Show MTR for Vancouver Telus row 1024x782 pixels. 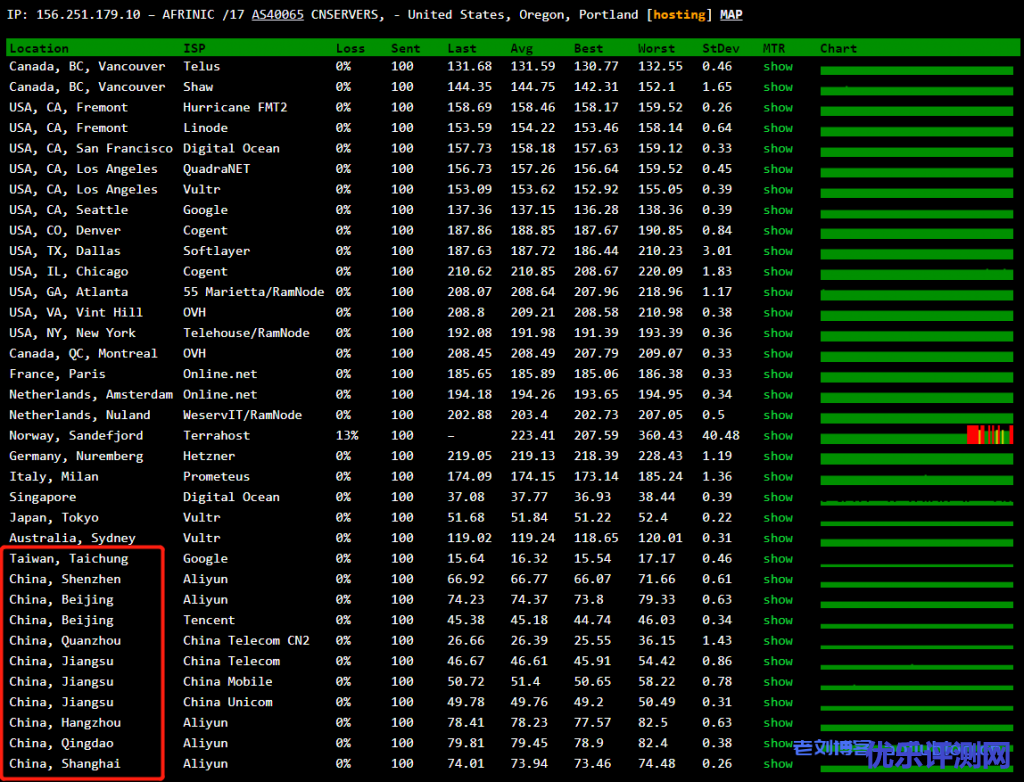coord(777,67)
